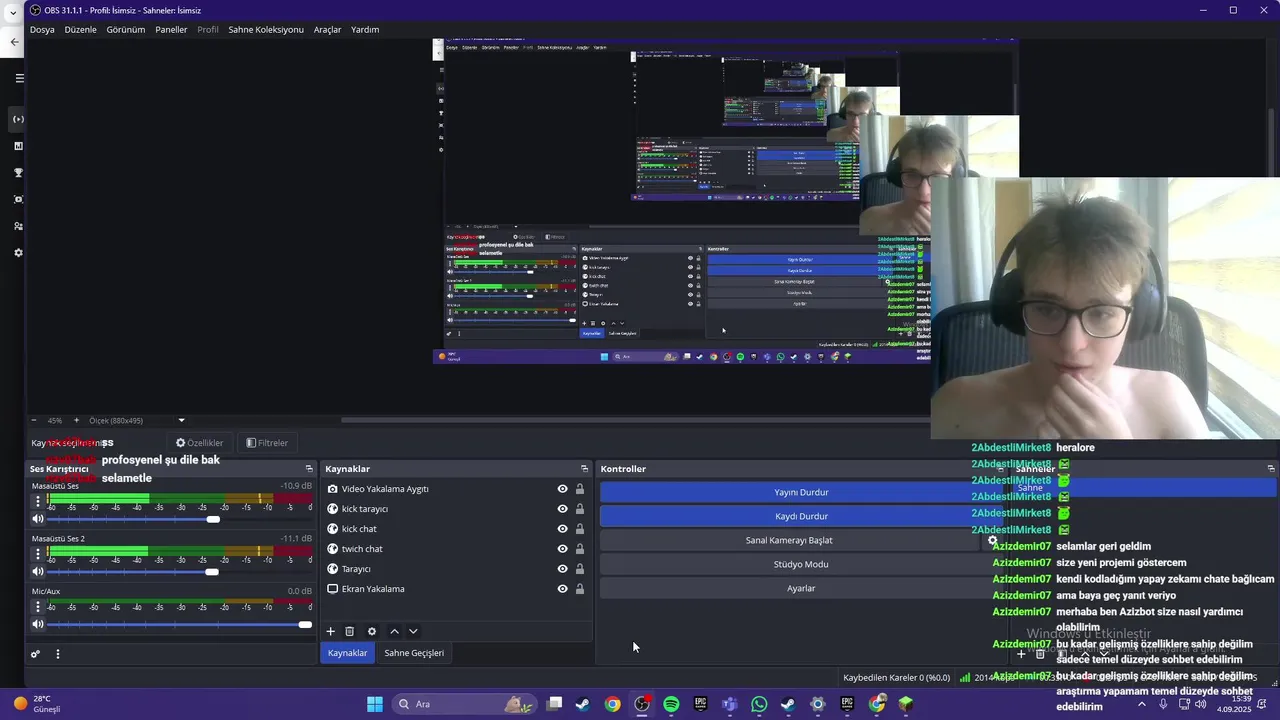Zoom in preview with plus icon
Image resolution: width=1280 pixels, height=720 pixels.
pos(76,420)
